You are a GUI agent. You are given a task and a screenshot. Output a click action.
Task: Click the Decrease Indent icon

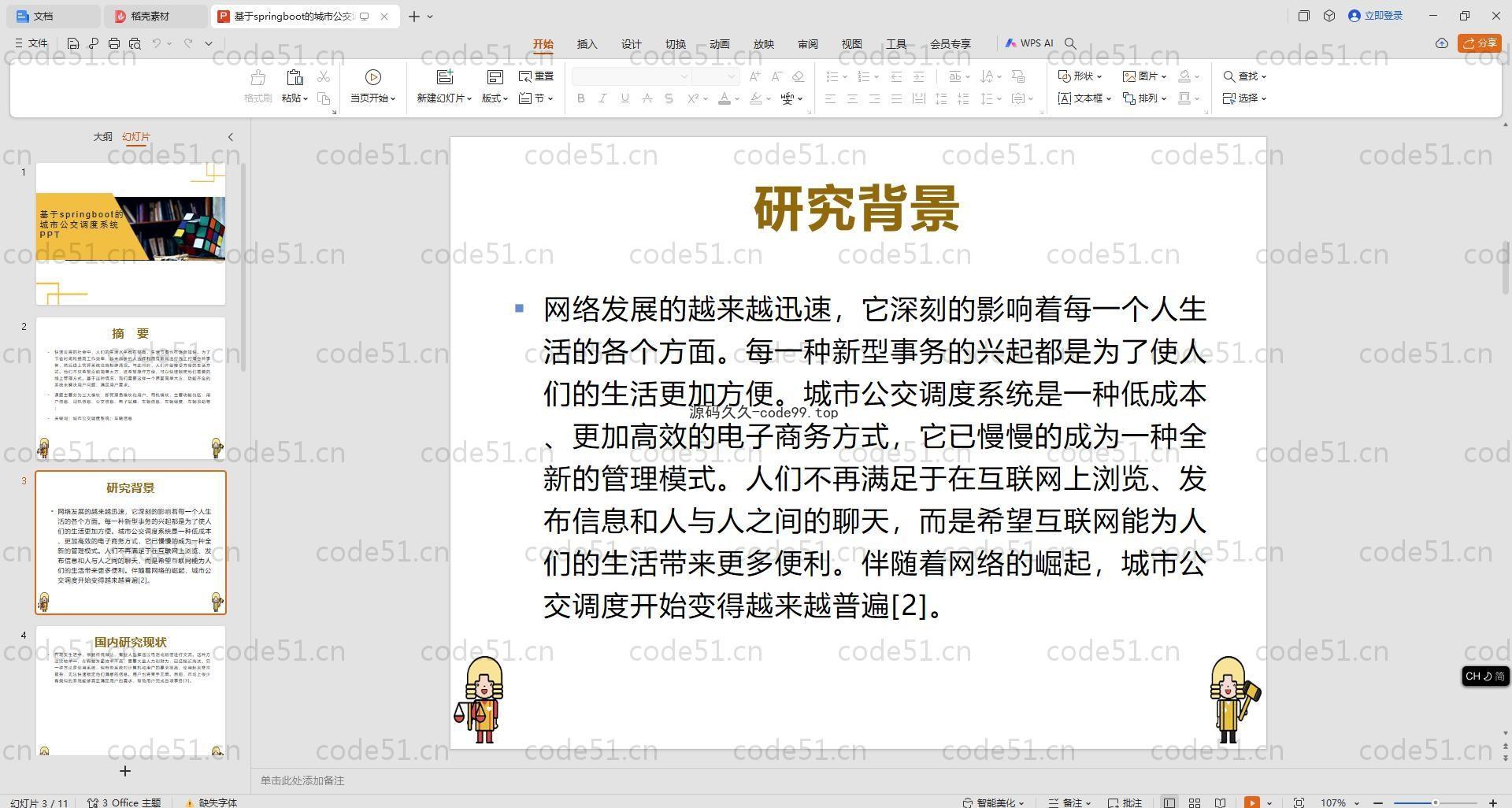pos(896,76)
